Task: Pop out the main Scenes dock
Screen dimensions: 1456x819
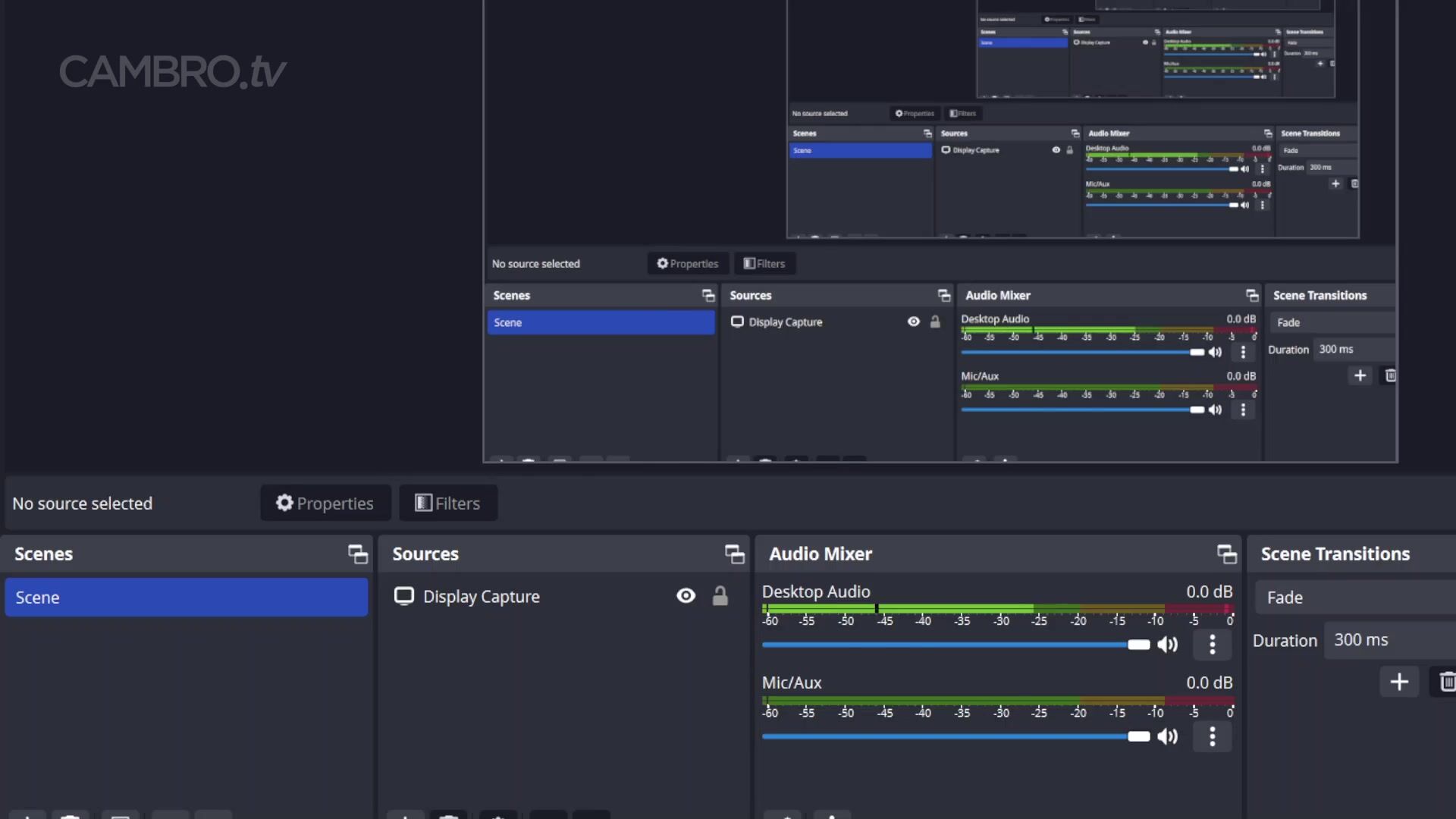Action: coord(357,554)
